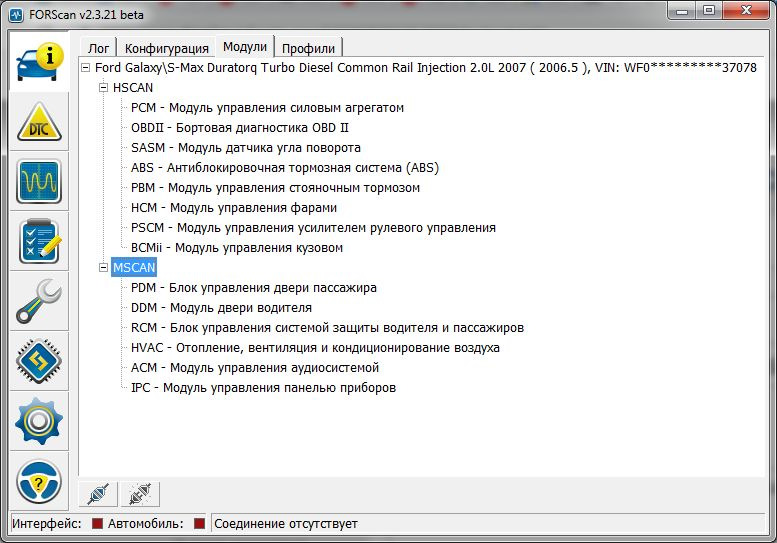Switch to the Конфигурация tab
777x543 pixels.
point(166,48)
